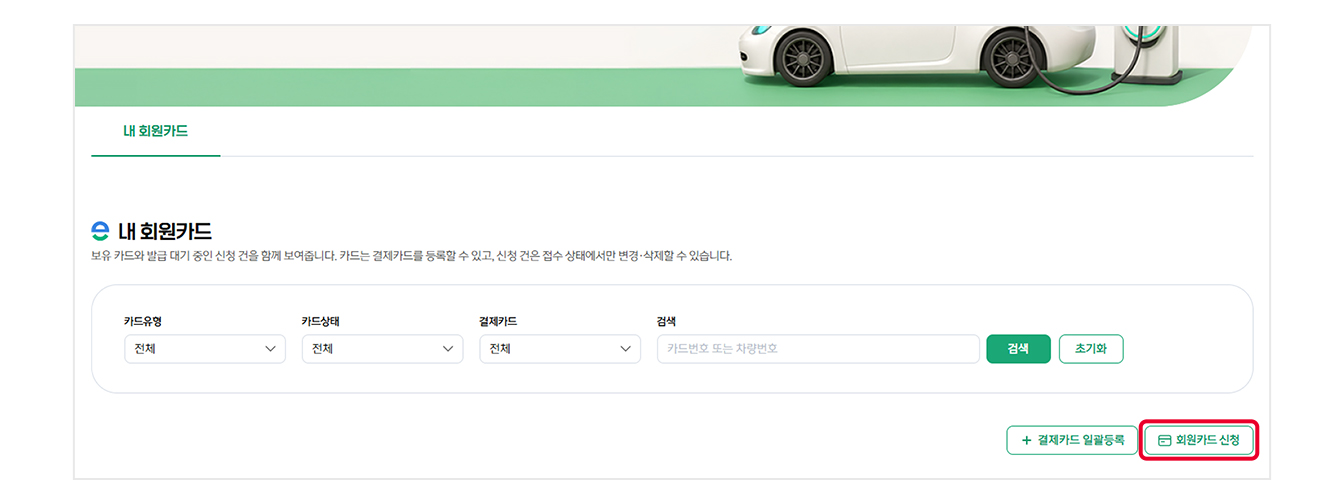The image size is (1344, 500).
Task: Open the 내 회원카드 tab
Action: pos(155,131)
